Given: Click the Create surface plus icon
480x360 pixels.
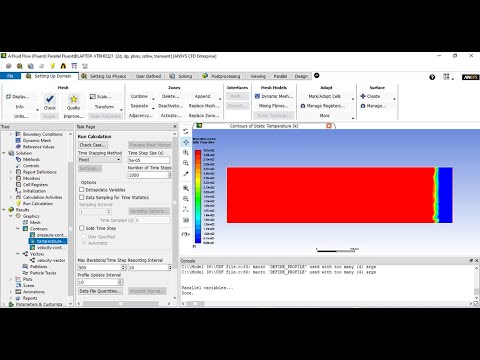Looking at the screenshot, I should 363,96.
